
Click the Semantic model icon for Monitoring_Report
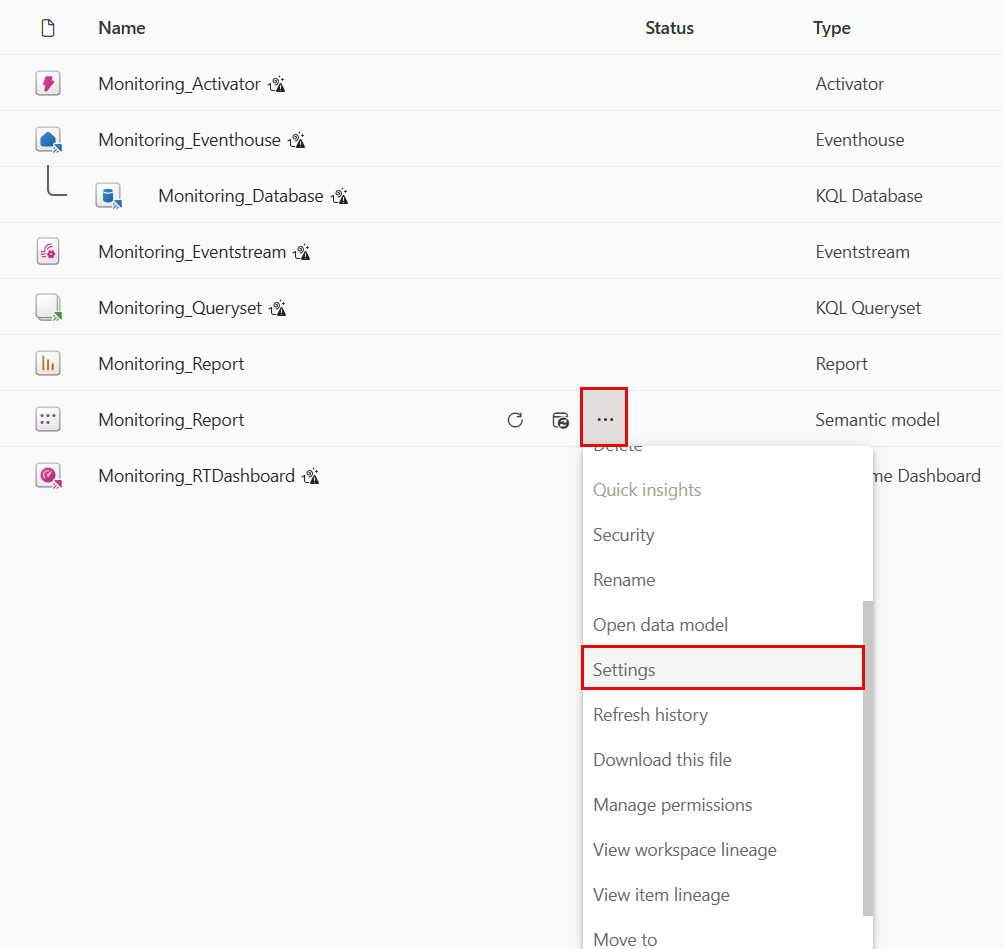(46, 419)
